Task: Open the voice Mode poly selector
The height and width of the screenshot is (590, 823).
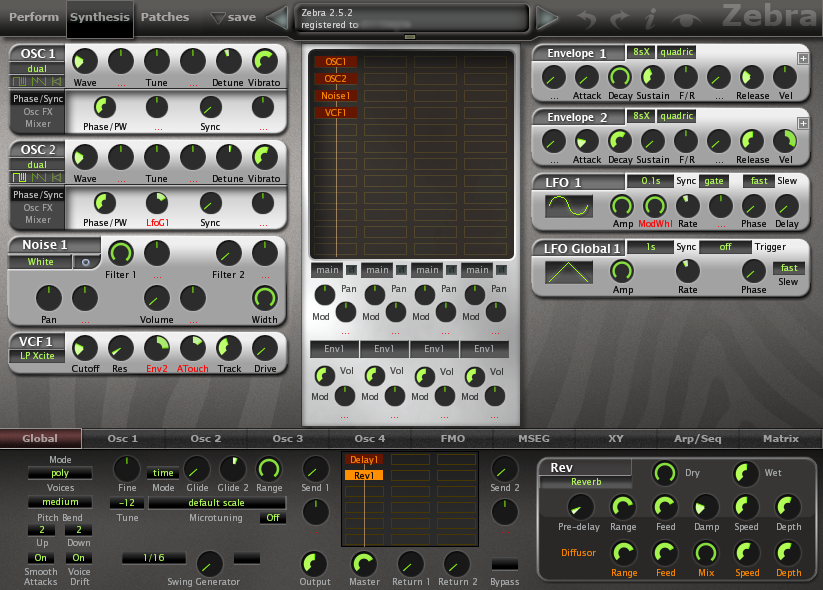Action: [x=60, y=473]
